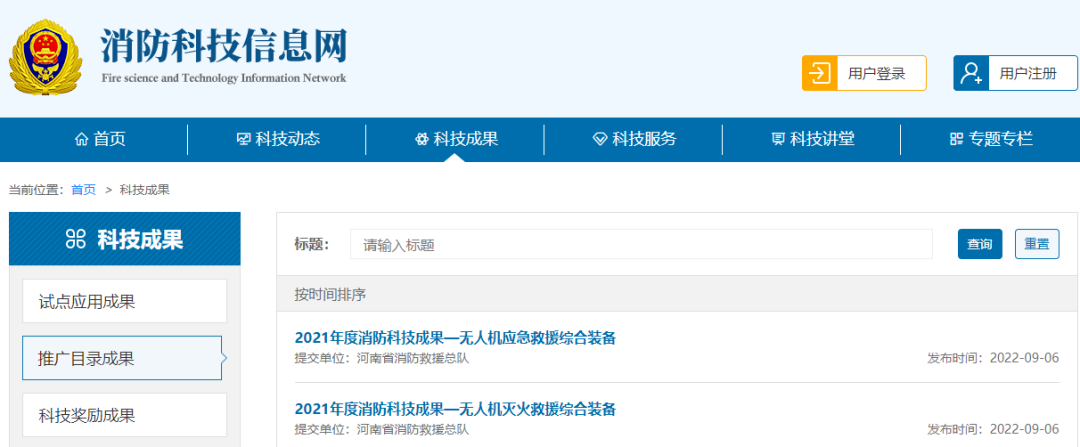Click the orange login arrow icon

tap(819, 73)
